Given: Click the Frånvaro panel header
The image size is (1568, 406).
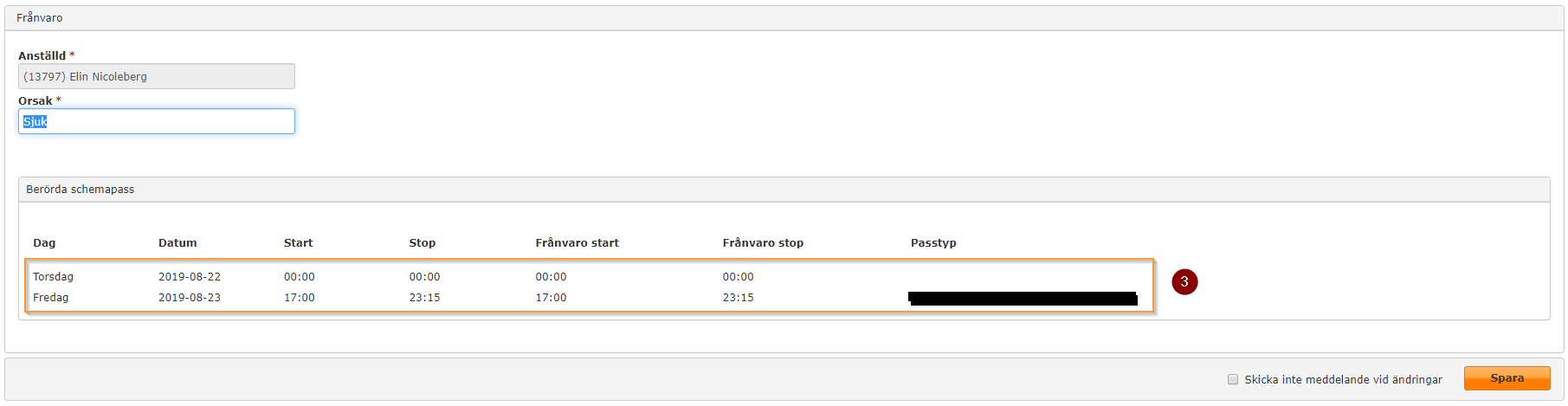Looking at the screenshot, I should [x=39, y=18].
